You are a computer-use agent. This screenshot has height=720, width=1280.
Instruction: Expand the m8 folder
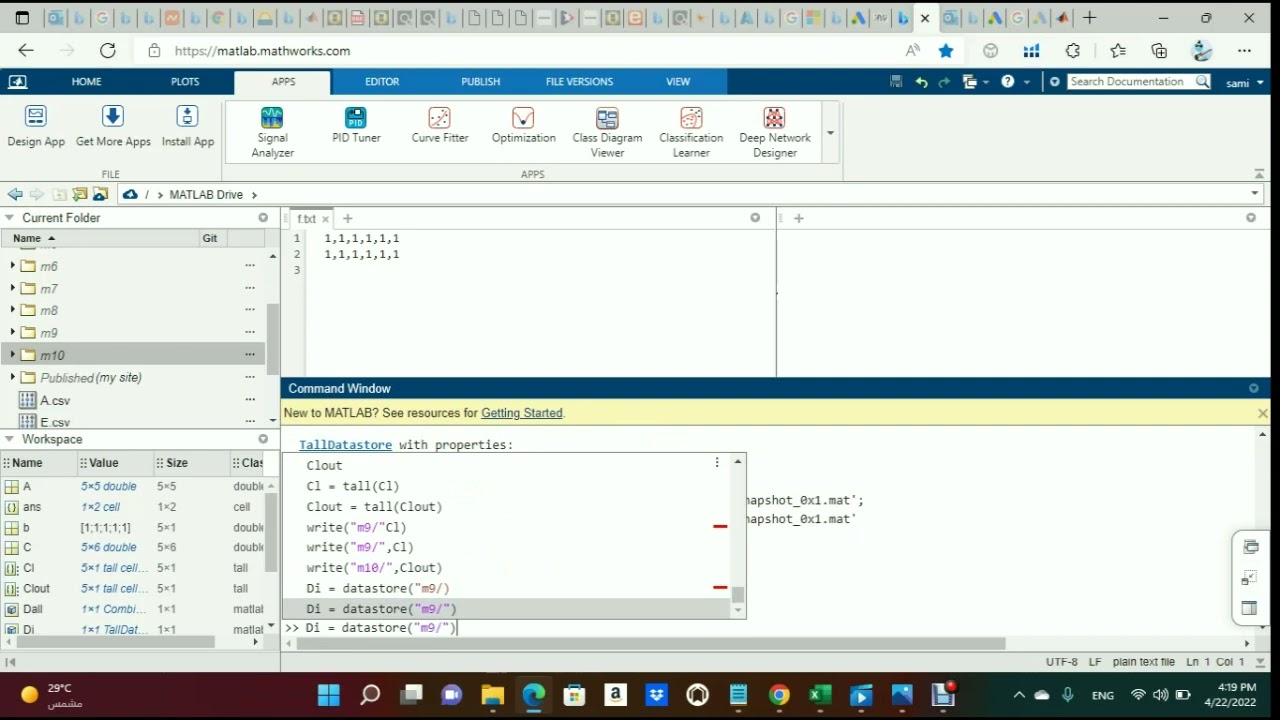click(x=12, y=310)
